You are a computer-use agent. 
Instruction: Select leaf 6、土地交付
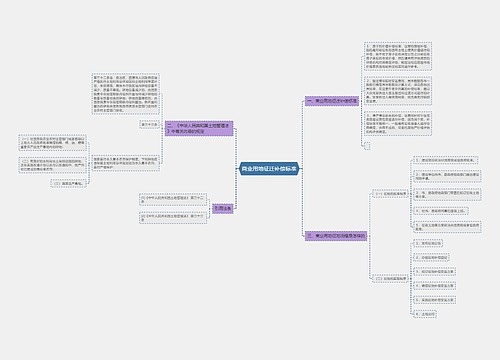pyautogui.click(x=425, y=314)
